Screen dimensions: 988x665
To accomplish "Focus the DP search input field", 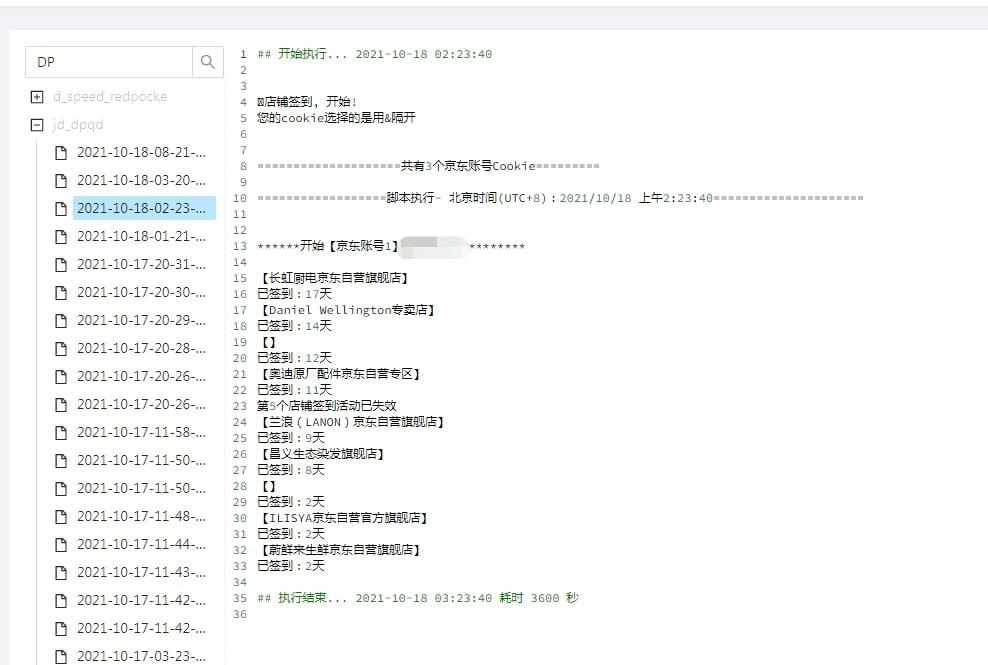I will [108, 62].
